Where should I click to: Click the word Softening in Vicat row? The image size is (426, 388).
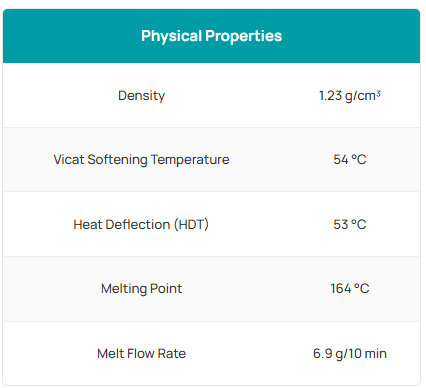point(117,160)
